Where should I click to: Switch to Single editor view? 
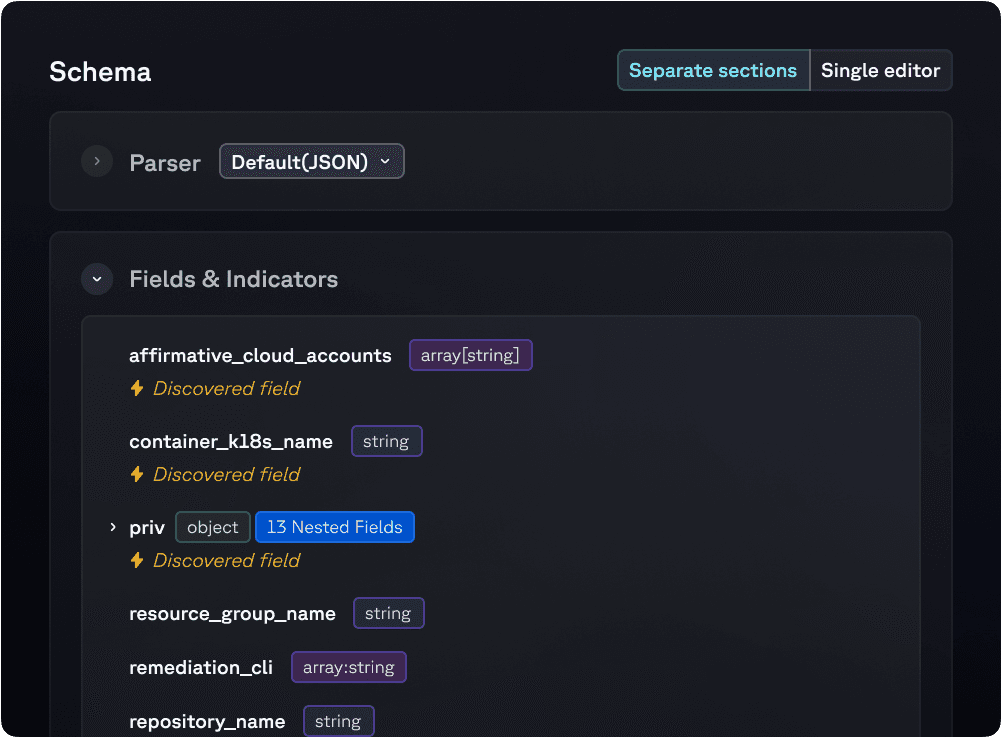click(x=880, y=70)
